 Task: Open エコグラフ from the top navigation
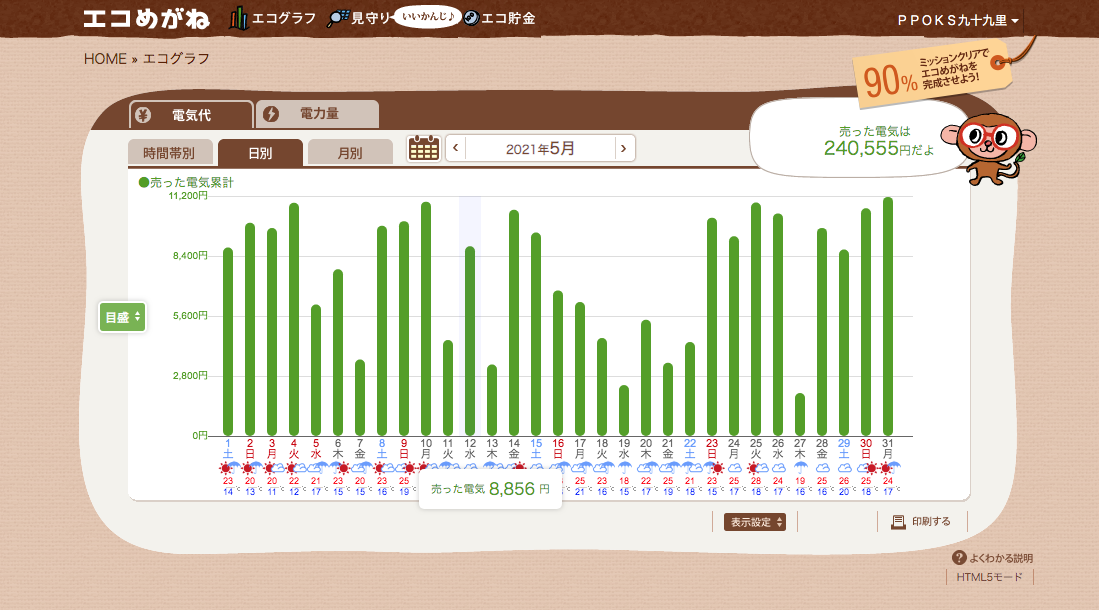point(273,18)
